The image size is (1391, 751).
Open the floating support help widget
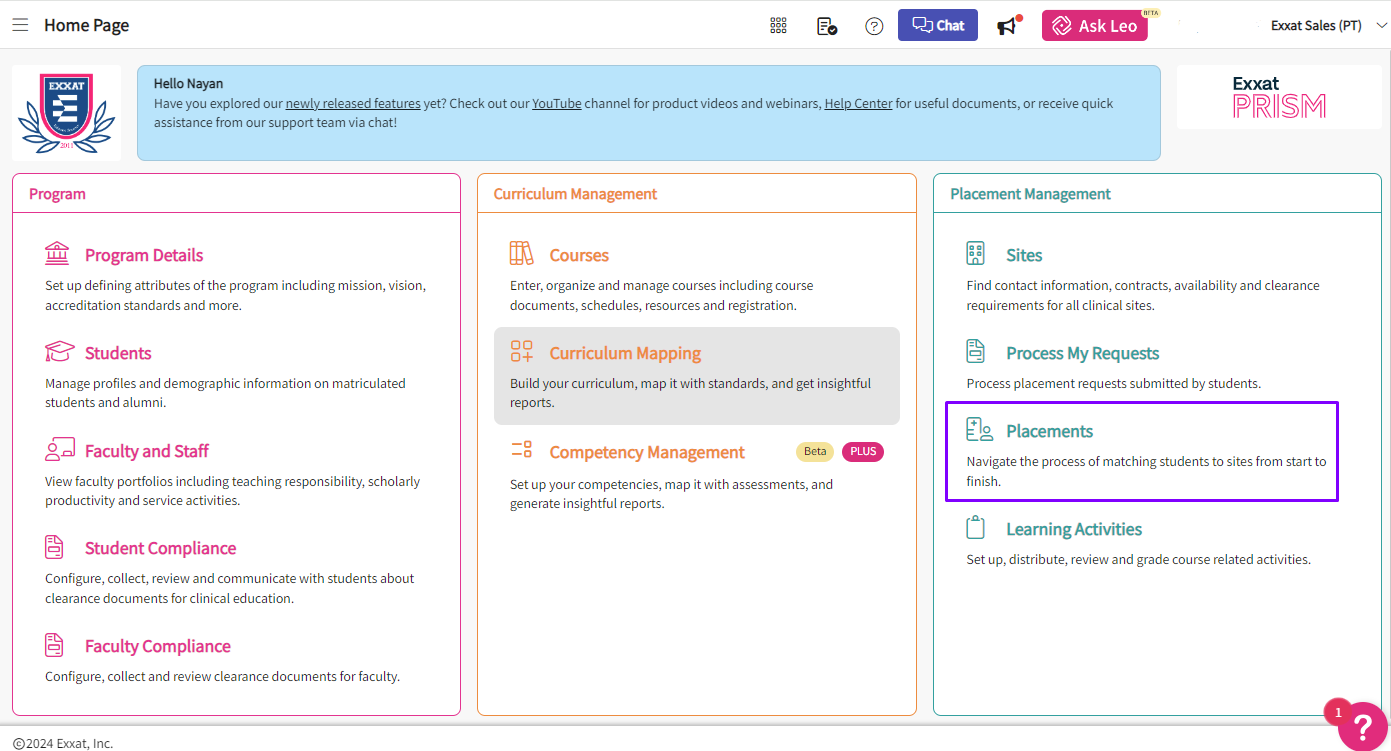tap(1362, 724)
